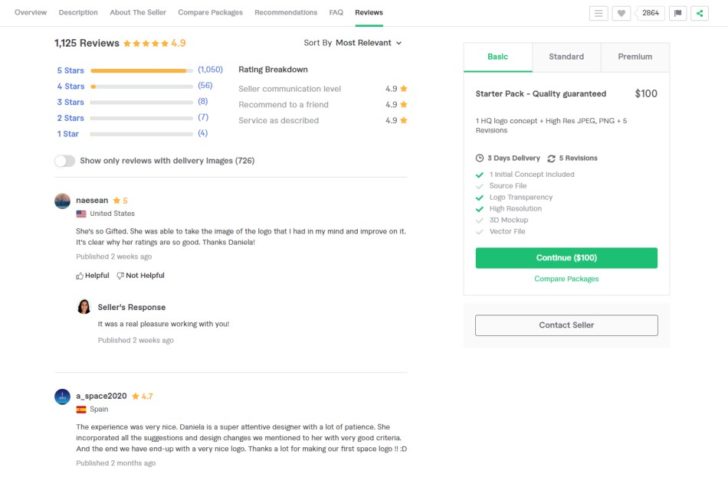Click the green share icon

[700, 13]
